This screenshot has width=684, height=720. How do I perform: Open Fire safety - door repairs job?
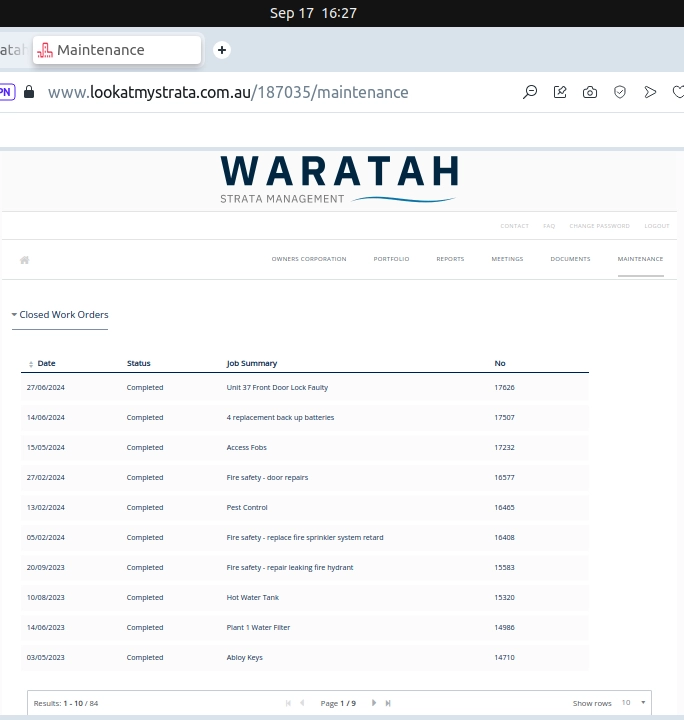[x=267, y=478]
